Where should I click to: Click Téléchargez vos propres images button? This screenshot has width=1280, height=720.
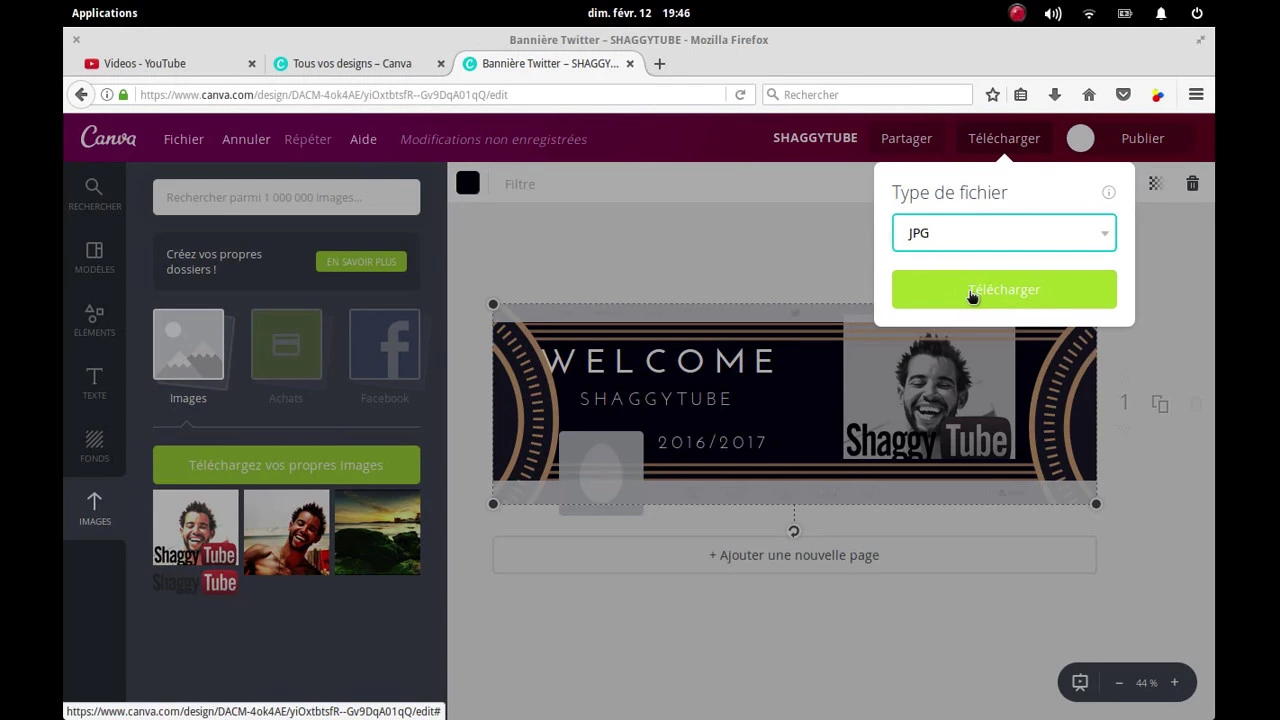point(286,465)
